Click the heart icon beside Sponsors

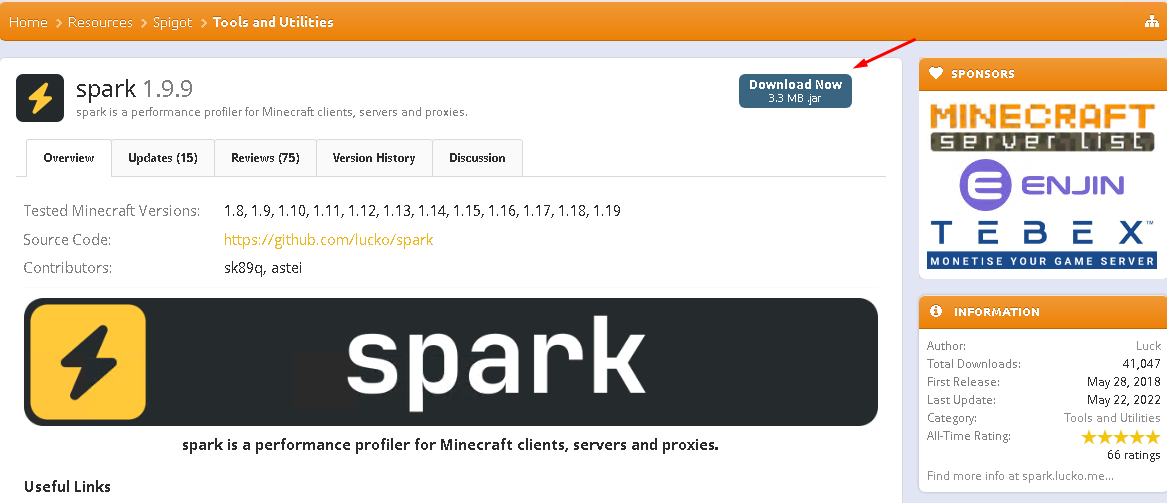pos(936,74)
